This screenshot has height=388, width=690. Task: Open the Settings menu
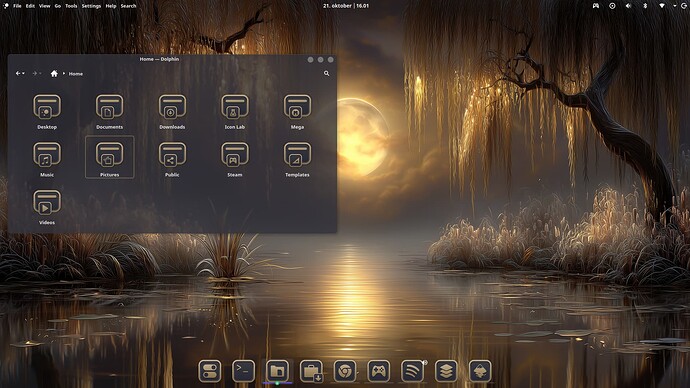coord(91,6)
